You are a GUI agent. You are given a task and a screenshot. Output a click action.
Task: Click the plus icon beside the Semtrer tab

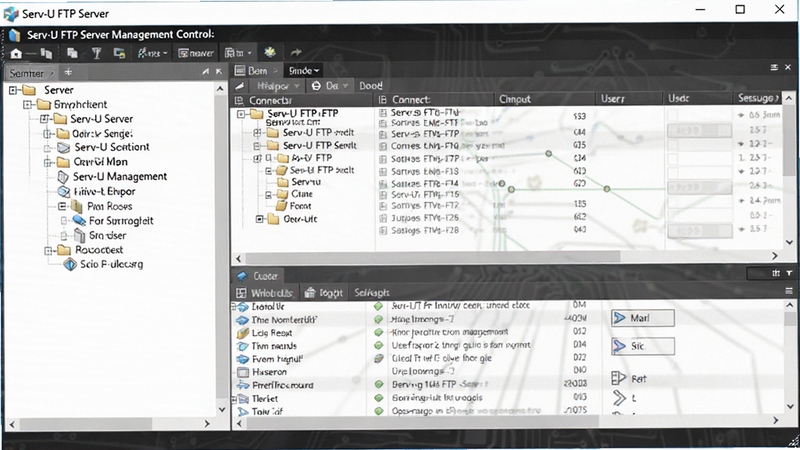coord(68,72)
